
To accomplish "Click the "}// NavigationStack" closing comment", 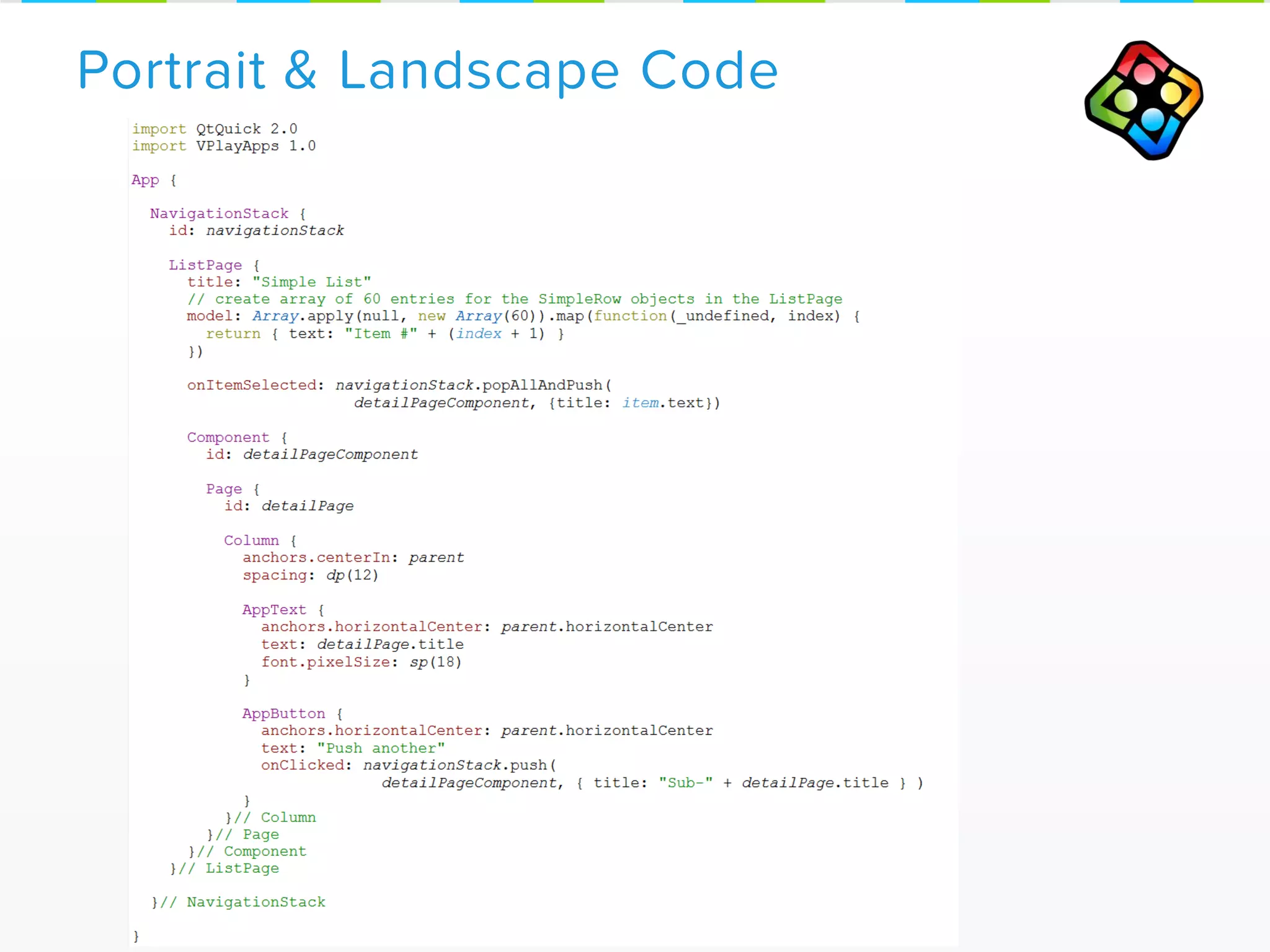I will [238, 902].
